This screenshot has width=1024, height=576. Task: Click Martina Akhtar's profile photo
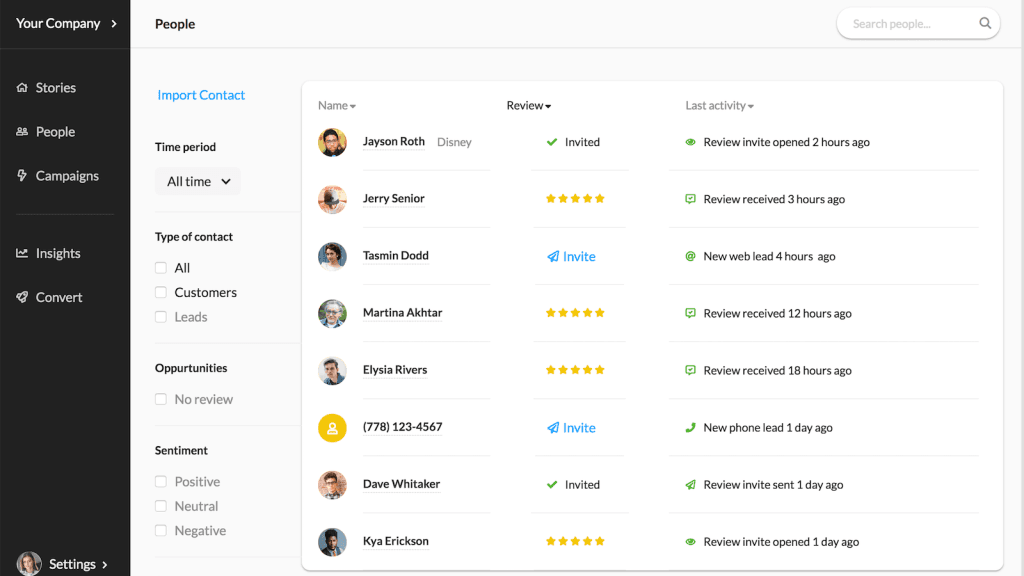(332, 312)
